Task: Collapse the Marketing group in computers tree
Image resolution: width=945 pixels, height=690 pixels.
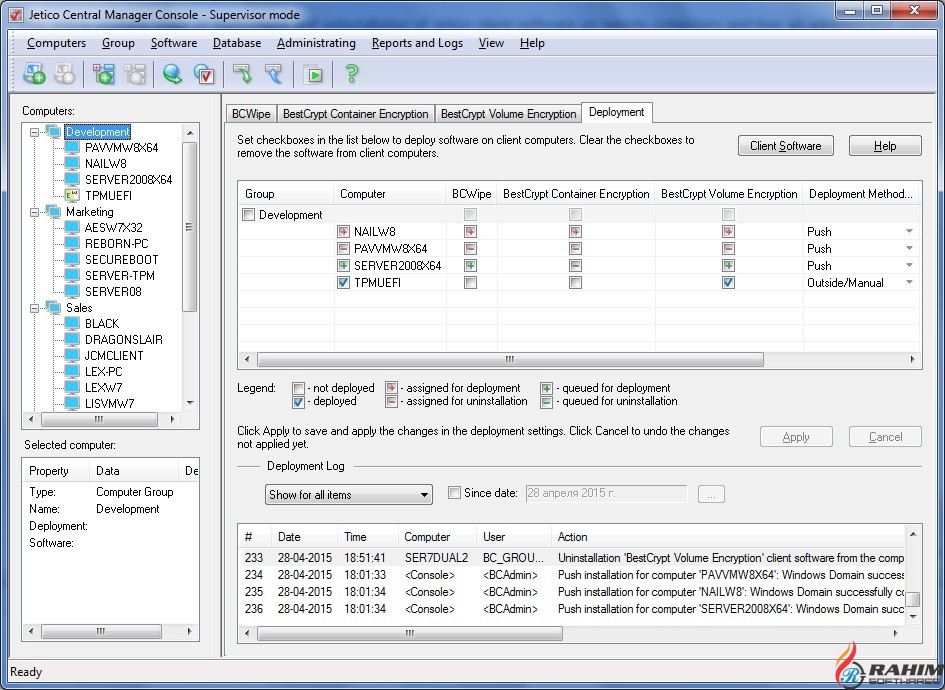Action: 36,212
